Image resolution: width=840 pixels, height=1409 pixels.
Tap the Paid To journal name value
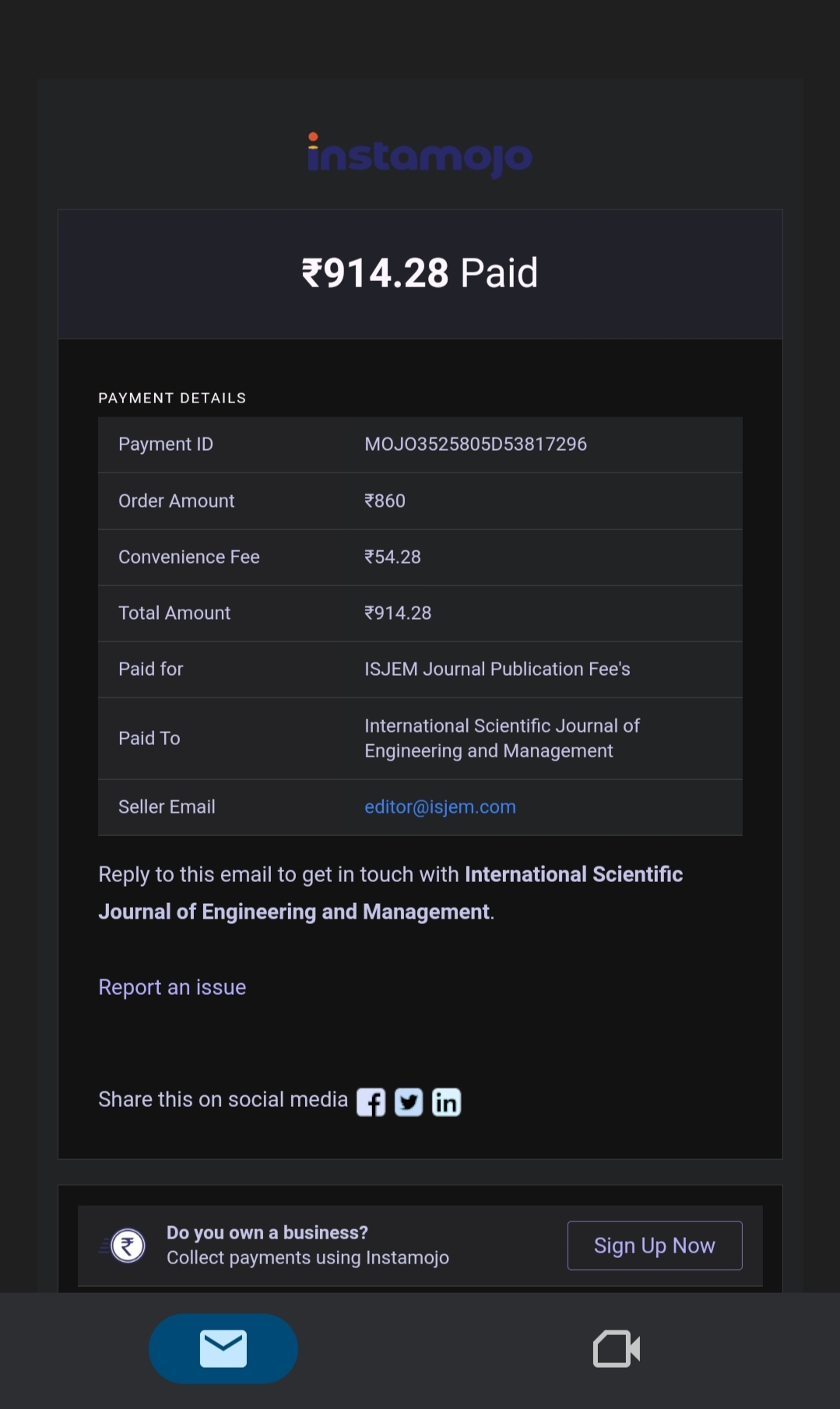click(x=501, y=738)
